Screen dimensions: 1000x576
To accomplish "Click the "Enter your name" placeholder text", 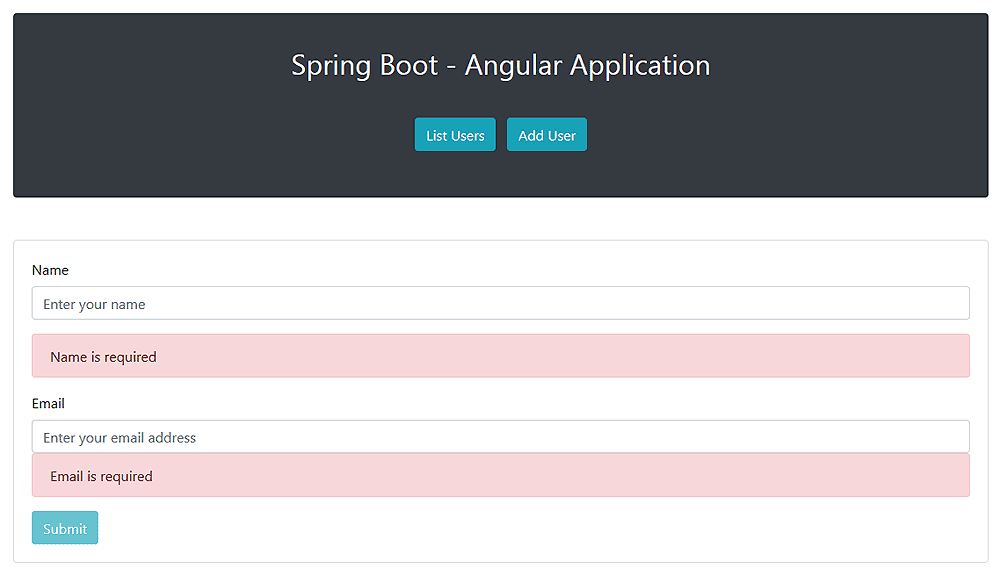I will tap(94, 304).
